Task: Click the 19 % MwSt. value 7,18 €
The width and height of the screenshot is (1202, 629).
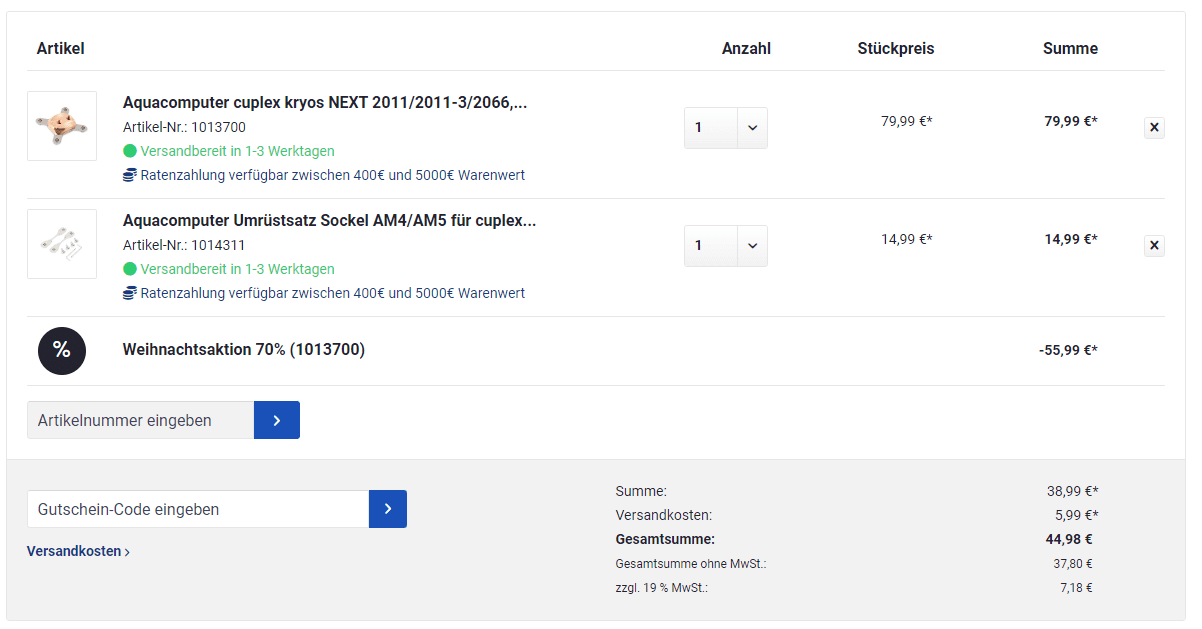Action: [1076, 588]
